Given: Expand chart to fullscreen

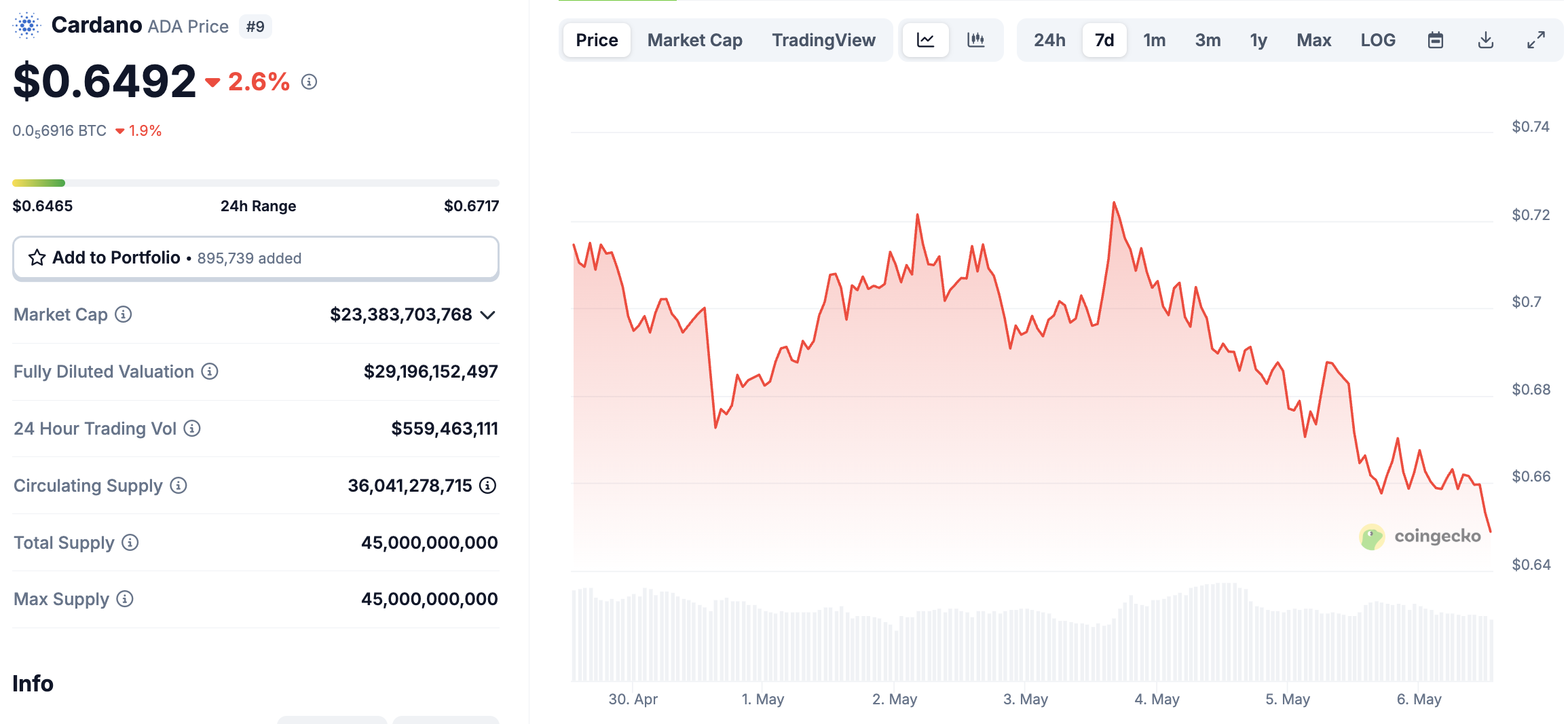Looking at the screenshot, I should click(1536, 40).
